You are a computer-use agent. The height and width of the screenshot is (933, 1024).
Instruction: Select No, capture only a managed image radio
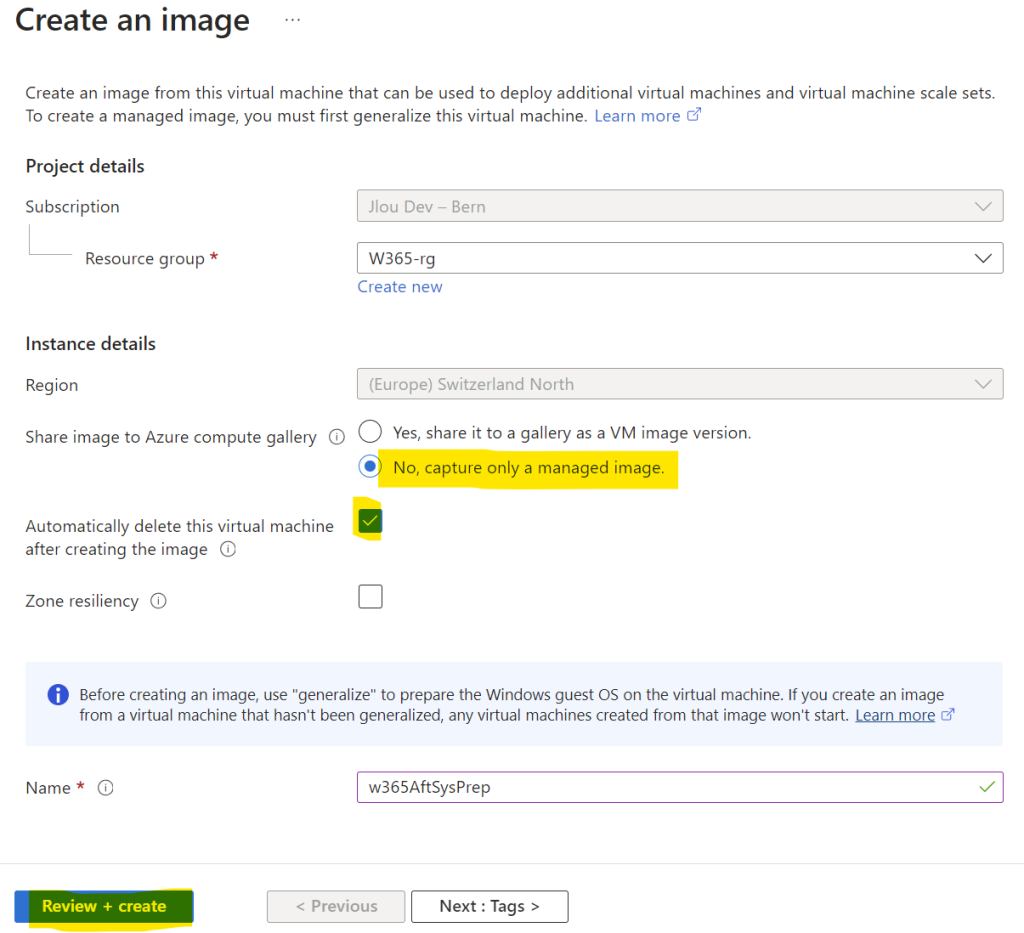[x=370, y=467]
